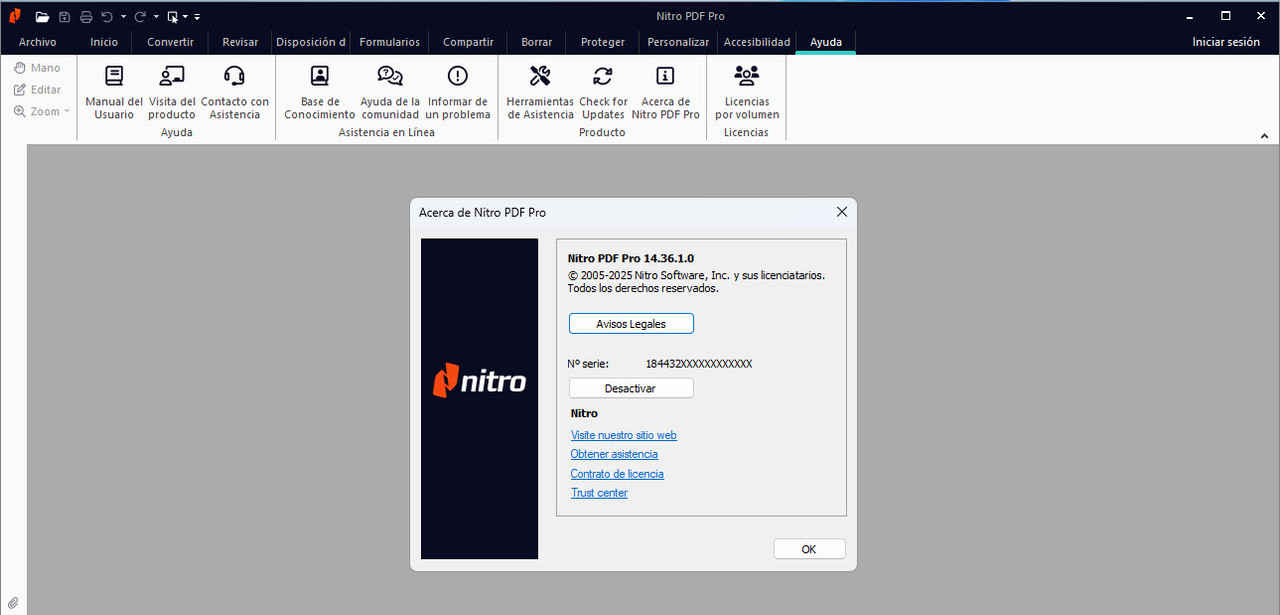1280x615 pixels.
Task: Open the Proteger tab
Action: click(x=603, y=42)
